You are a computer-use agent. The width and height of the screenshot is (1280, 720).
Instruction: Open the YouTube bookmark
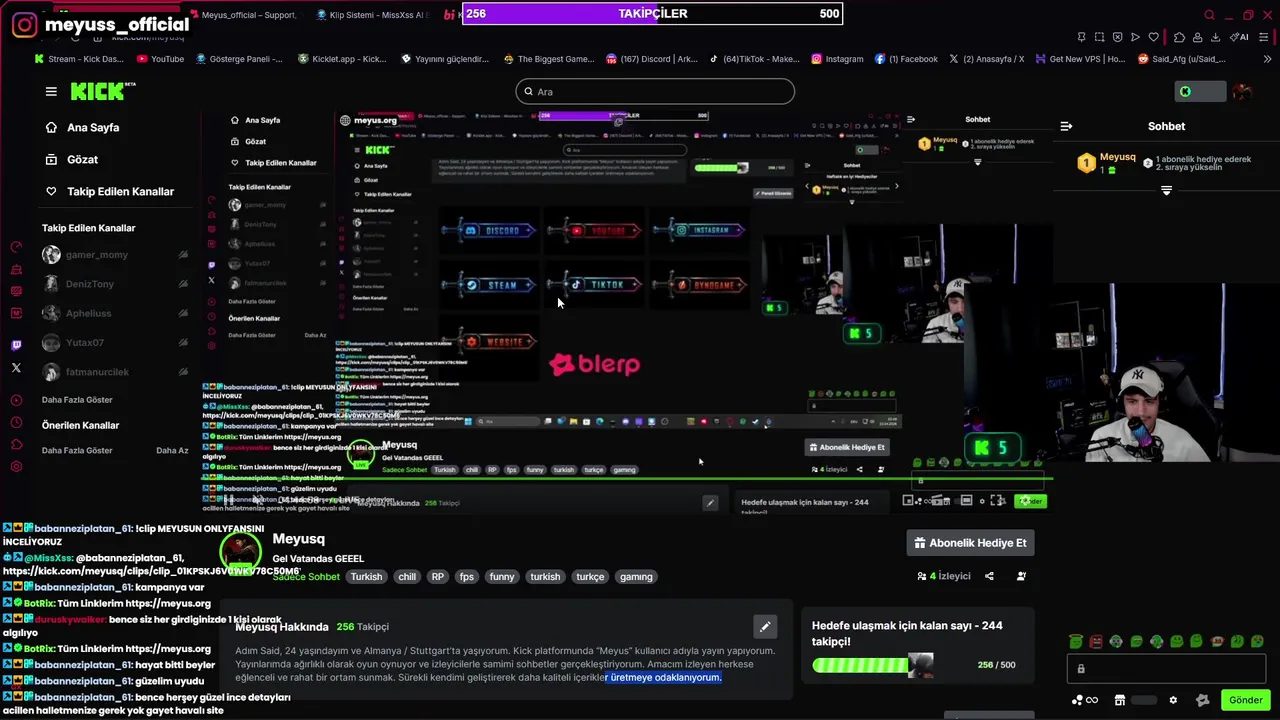(x=160, y=59)
